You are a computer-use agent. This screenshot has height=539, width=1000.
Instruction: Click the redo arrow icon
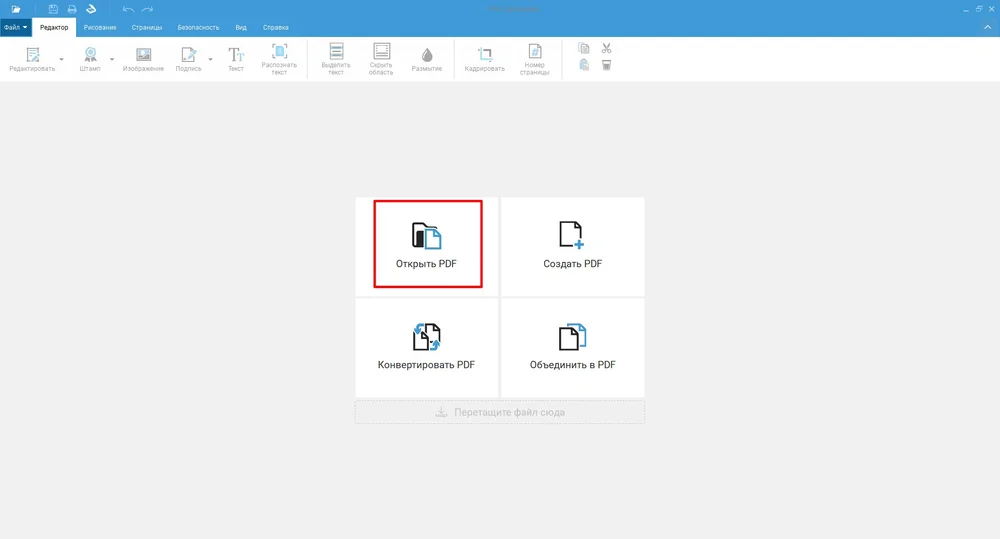pos(147,9)
